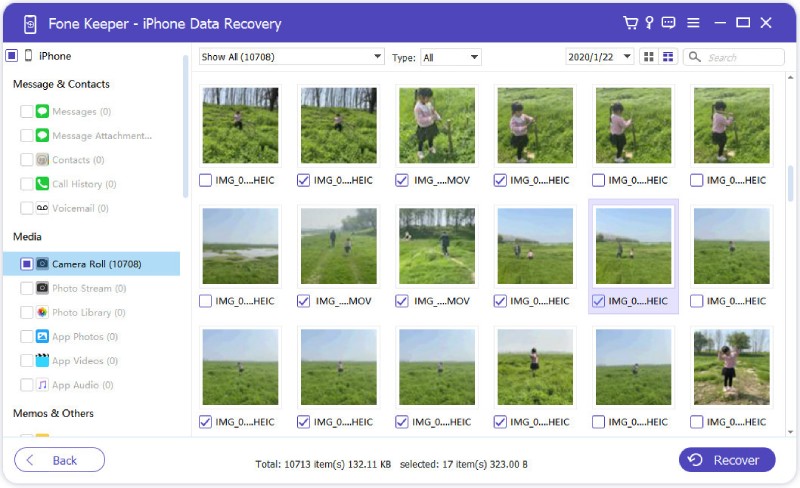Viewport: 800px width, 488px height.
Task: Click the Contacts icon
Action: [42, 159]
